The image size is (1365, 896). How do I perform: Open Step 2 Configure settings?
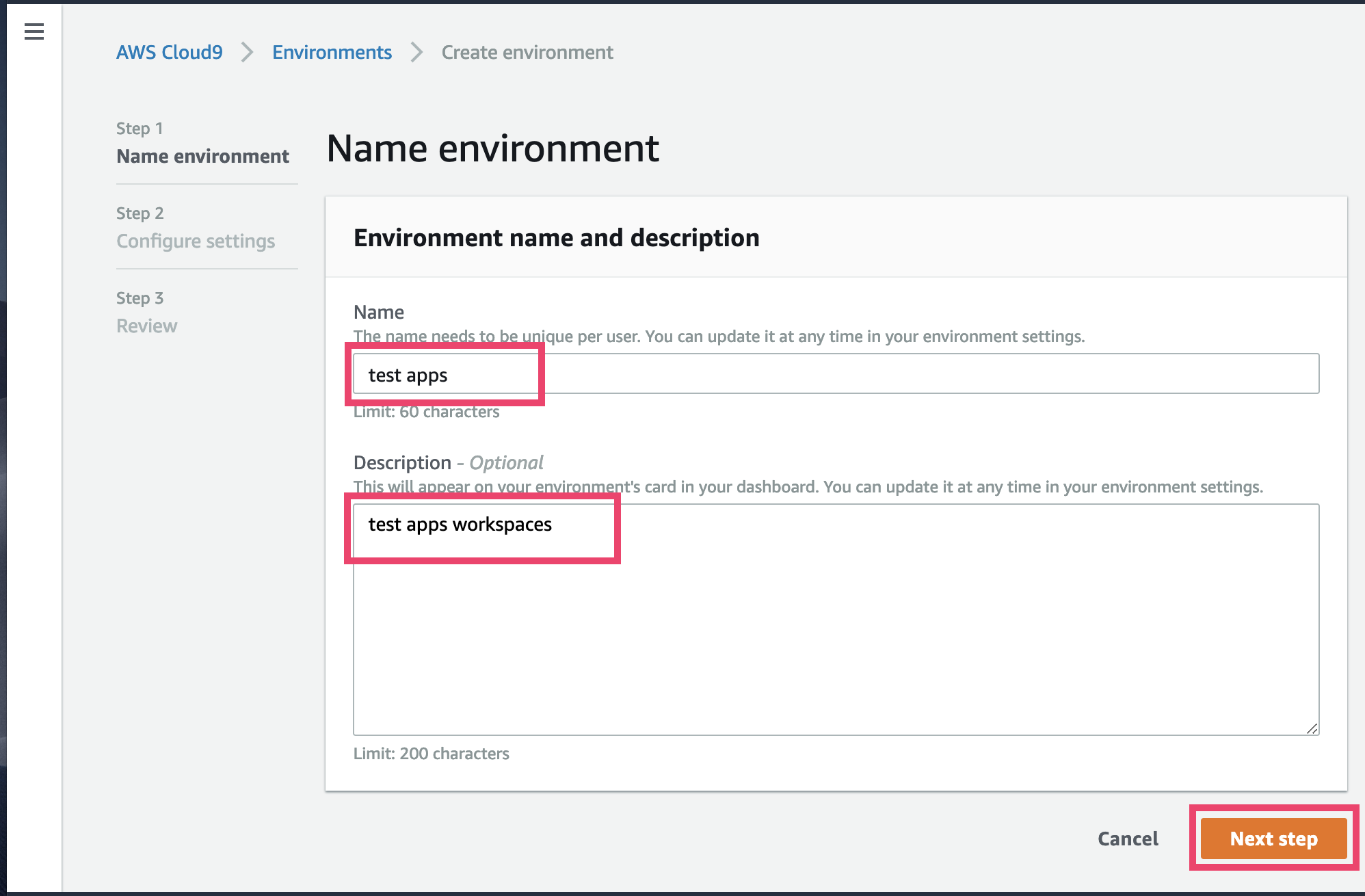(x=196, y=241)
